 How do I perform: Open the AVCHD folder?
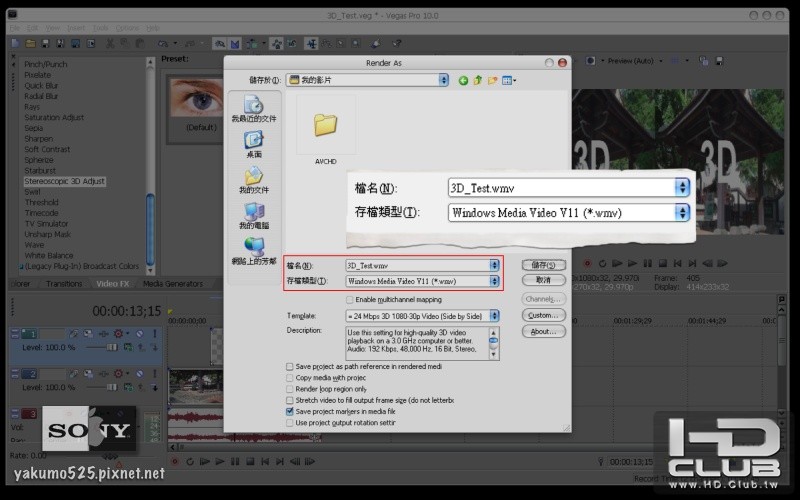coord(326,132)
